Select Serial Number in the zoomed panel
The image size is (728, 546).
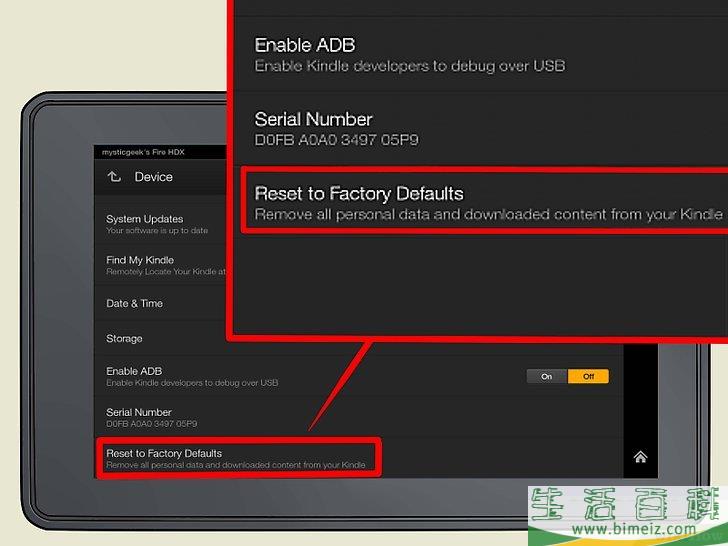(481, 129)
